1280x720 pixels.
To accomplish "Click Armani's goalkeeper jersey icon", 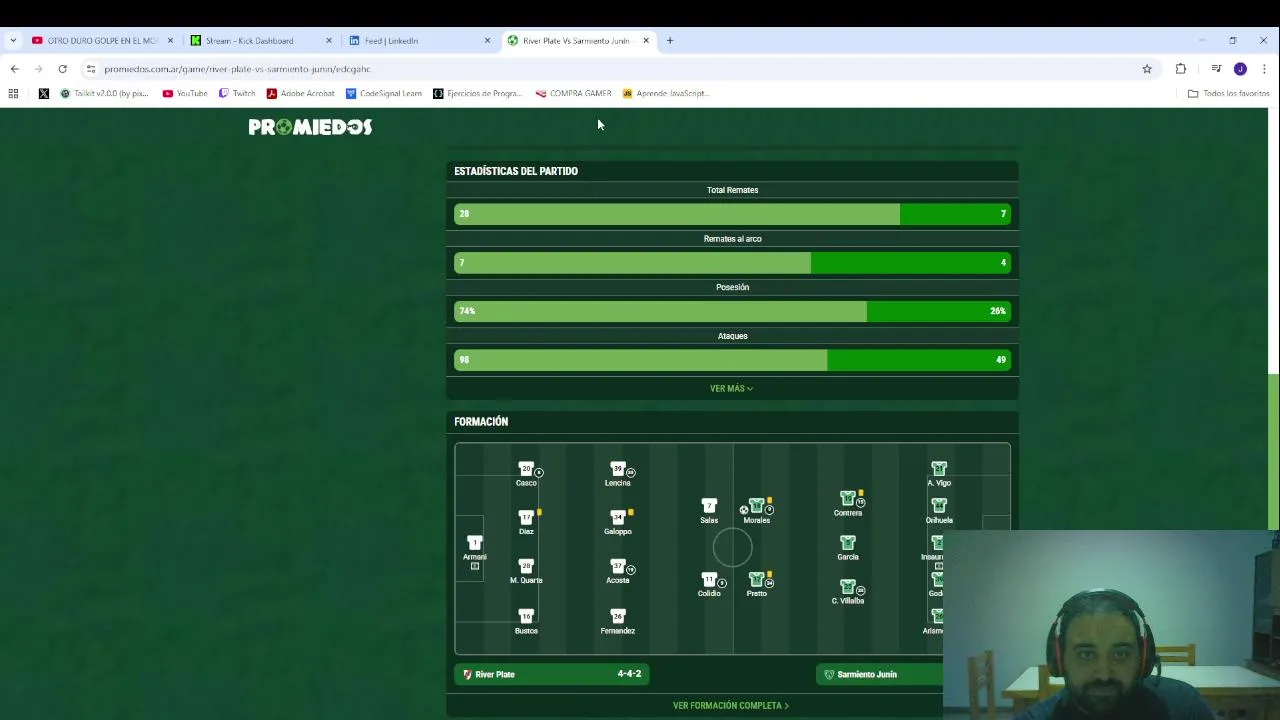I will pyautogui.click(x=475, y=543).
